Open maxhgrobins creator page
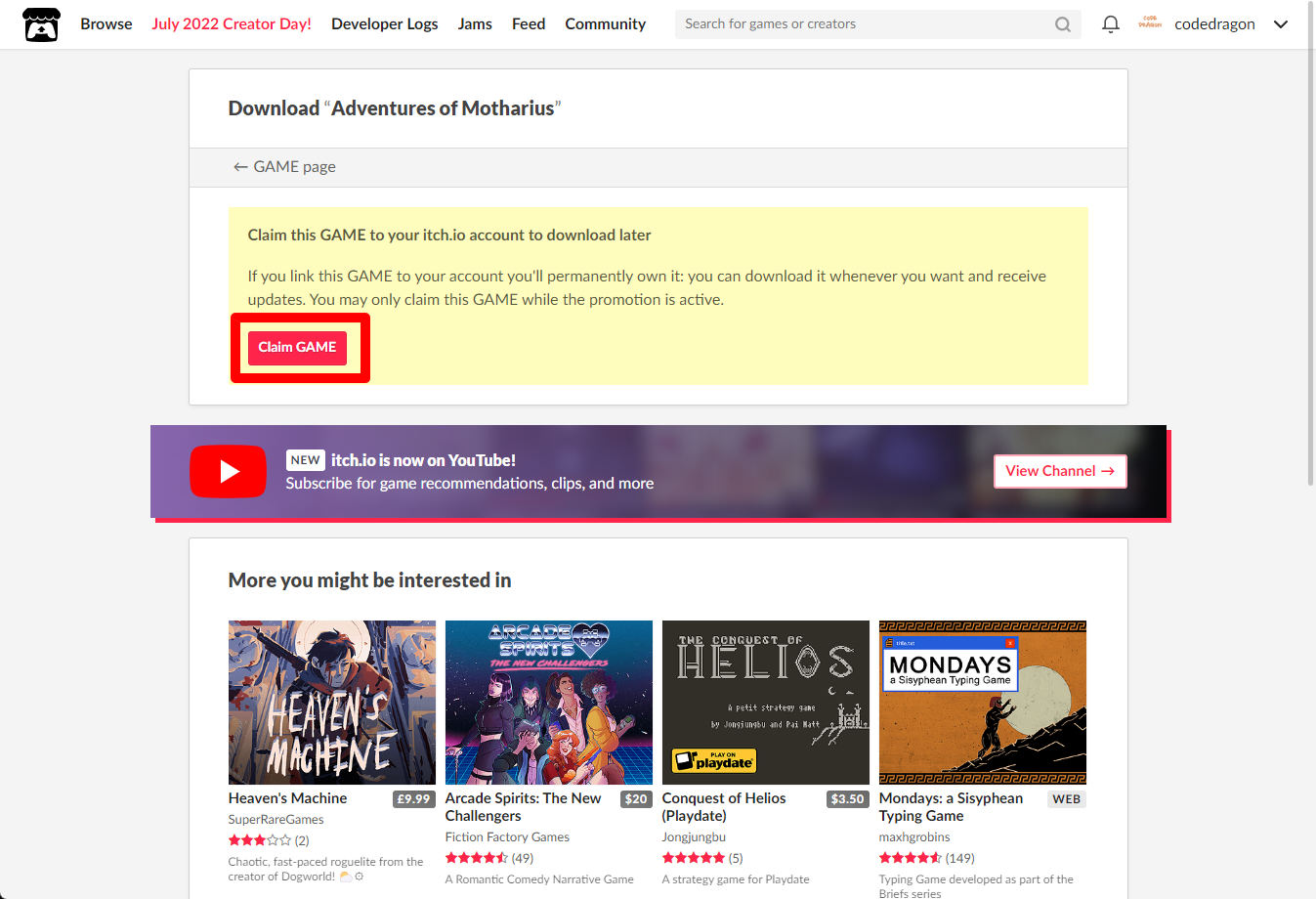This screenshot has width=1316, height=899. point(914,837)
